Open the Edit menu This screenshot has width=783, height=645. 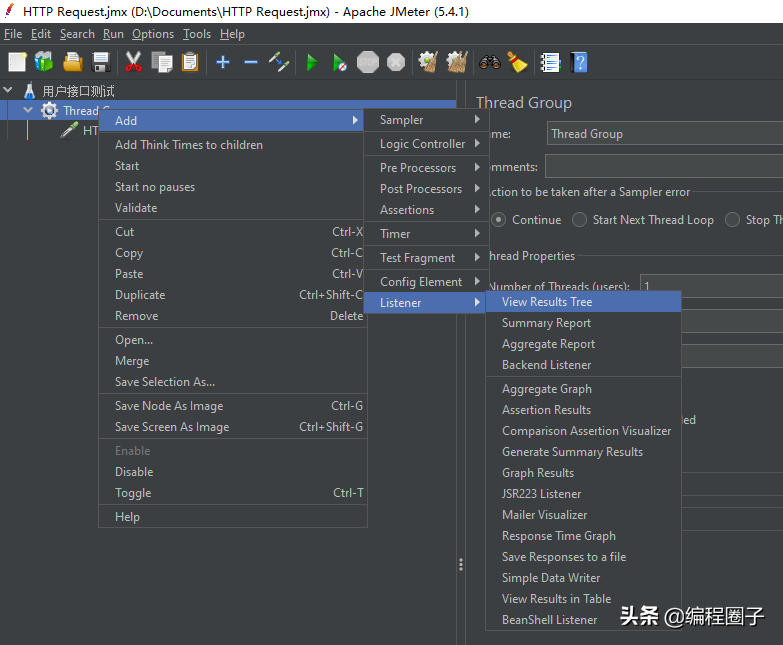[41, 34]
